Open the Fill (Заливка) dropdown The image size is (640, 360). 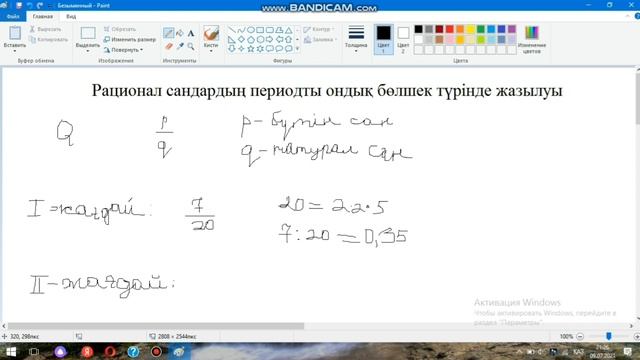(x=320, y=40)
